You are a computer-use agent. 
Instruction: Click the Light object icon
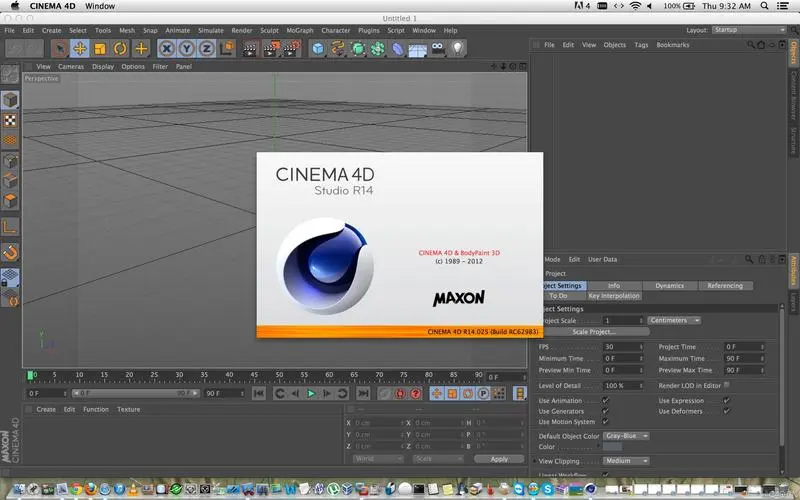458,47
